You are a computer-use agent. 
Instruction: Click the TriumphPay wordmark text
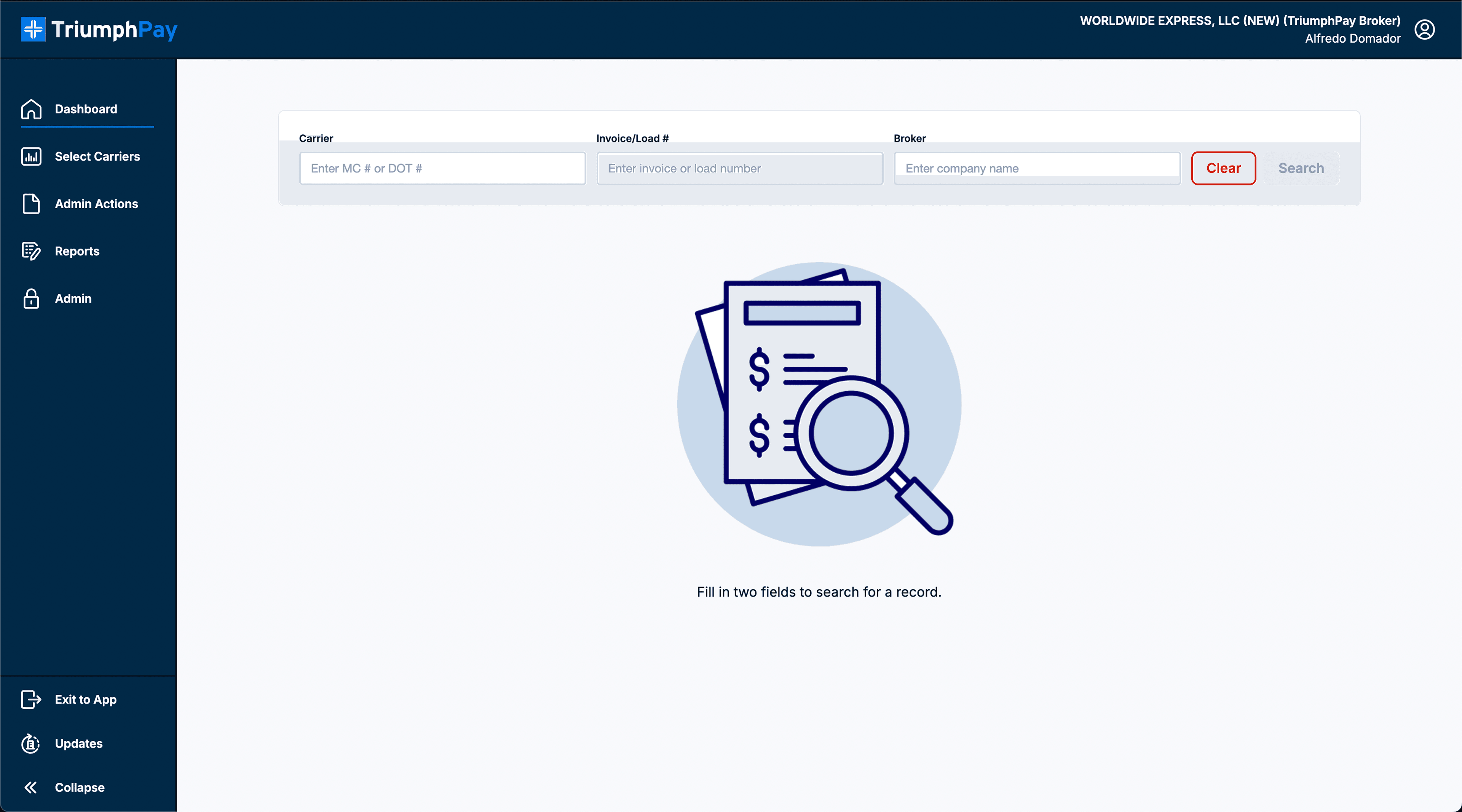click(115, 30)
